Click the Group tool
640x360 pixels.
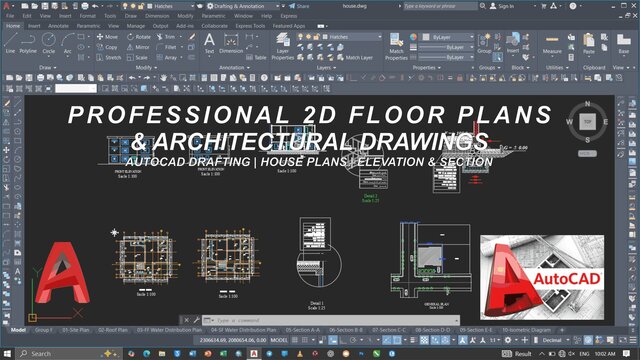484,44
